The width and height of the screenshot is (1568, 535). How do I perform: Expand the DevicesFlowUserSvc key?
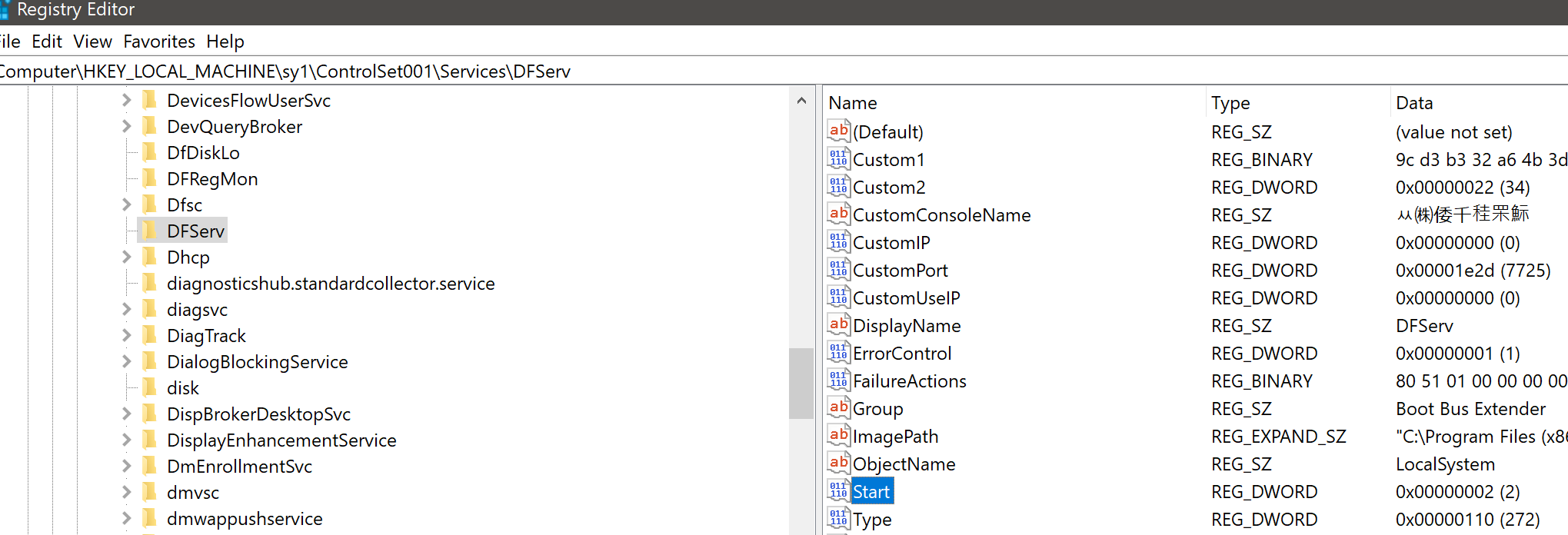coord(127,100)
